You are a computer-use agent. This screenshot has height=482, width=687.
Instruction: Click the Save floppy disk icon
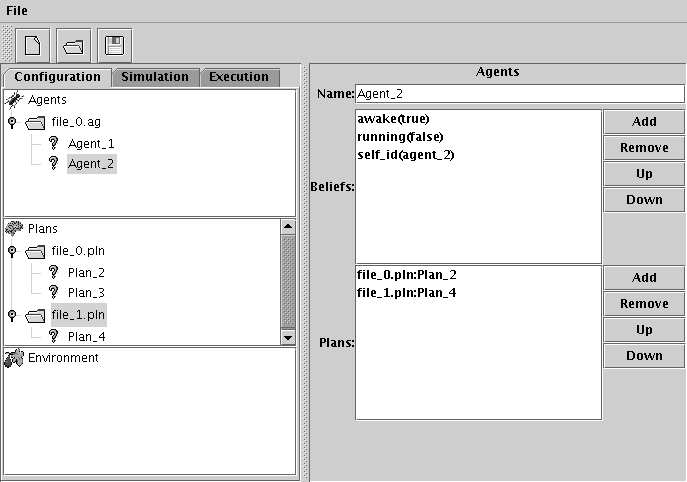(113, 45)
